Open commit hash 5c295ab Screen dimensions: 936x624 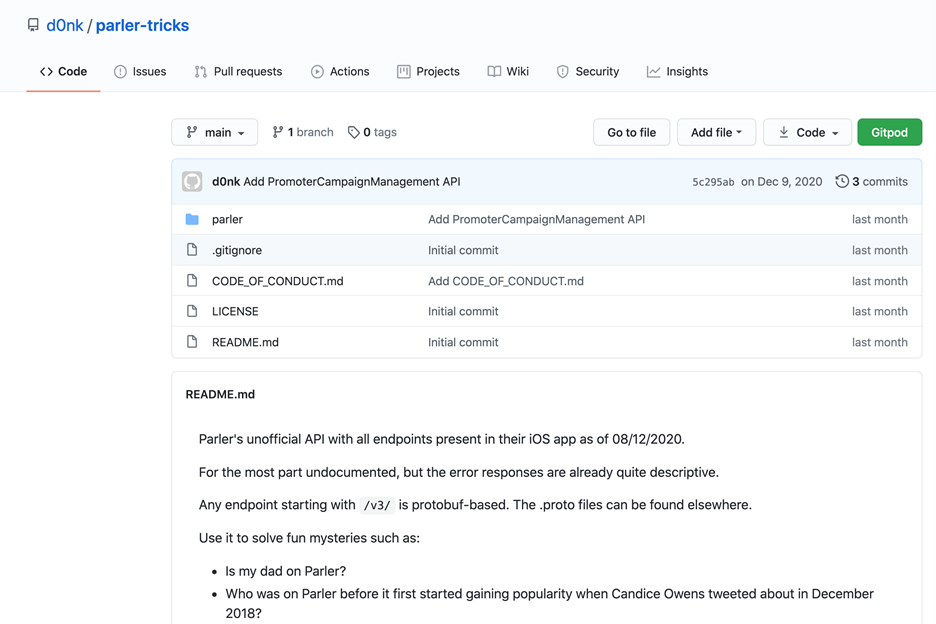(713, 182)
